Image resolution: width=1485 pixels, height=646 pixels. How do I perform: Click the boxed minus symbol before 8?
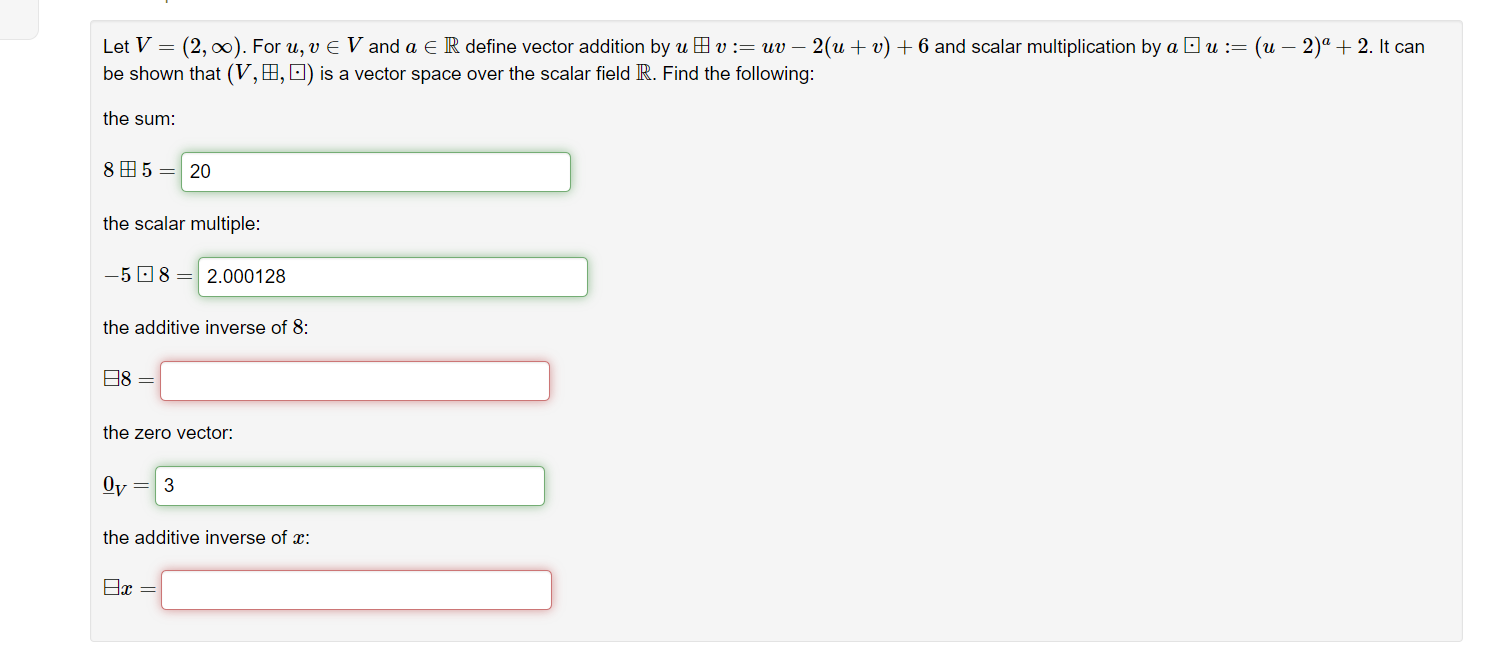111,379
